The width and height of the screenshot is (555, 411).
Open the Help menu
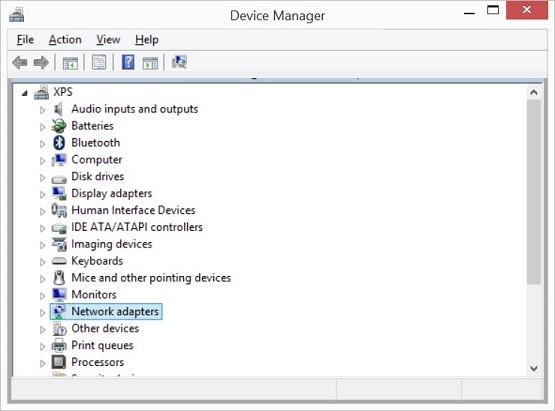pos(147,40)
